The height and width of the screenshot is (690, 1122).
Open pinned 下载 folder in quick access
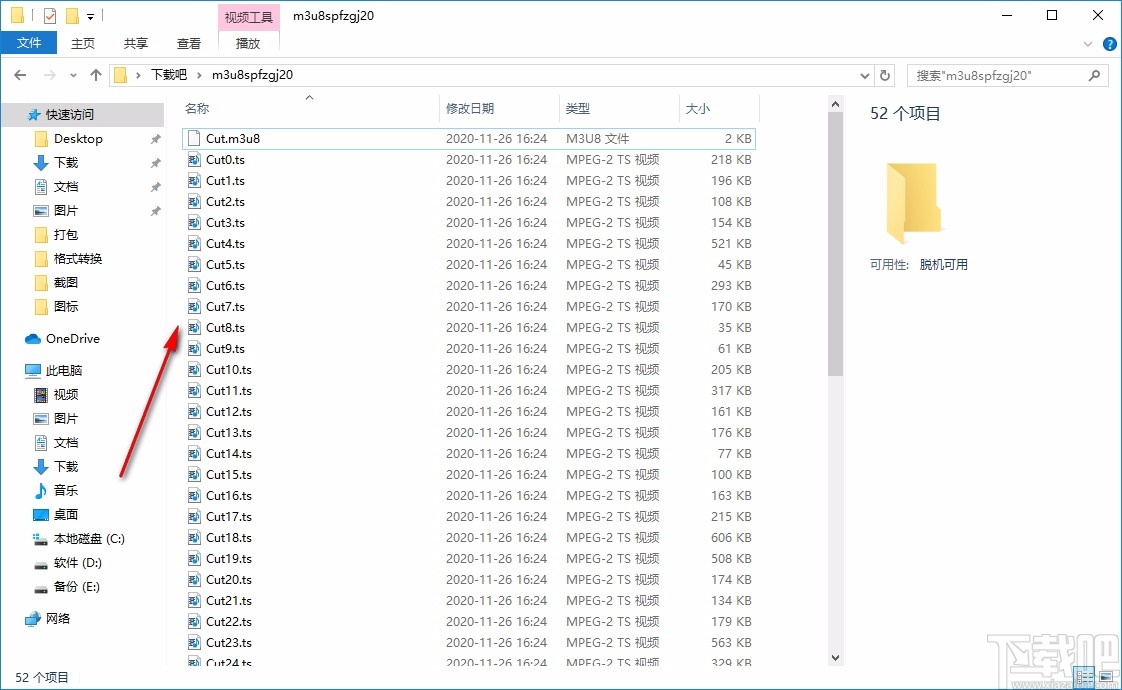(x=66, y=162)
